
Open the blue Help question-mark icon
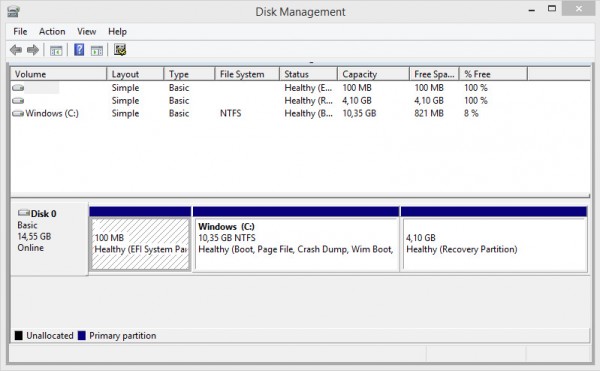click(79, 50)
